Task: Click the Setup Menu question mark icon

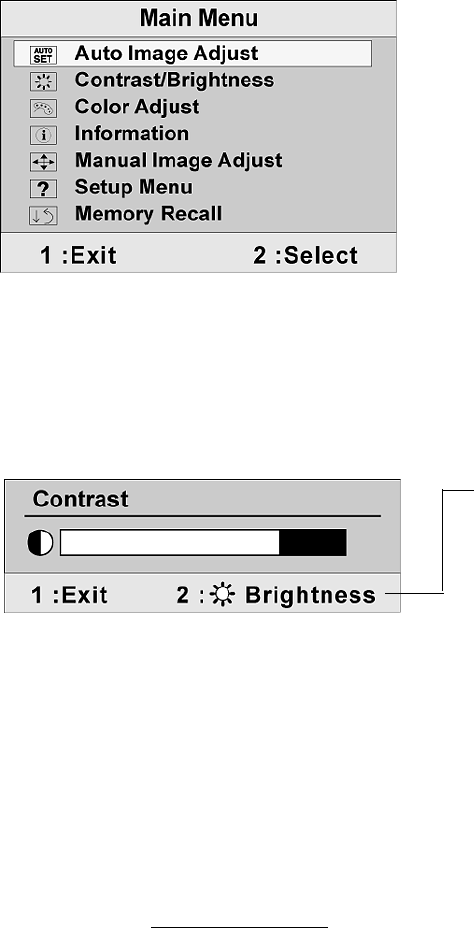Action: 43,189
